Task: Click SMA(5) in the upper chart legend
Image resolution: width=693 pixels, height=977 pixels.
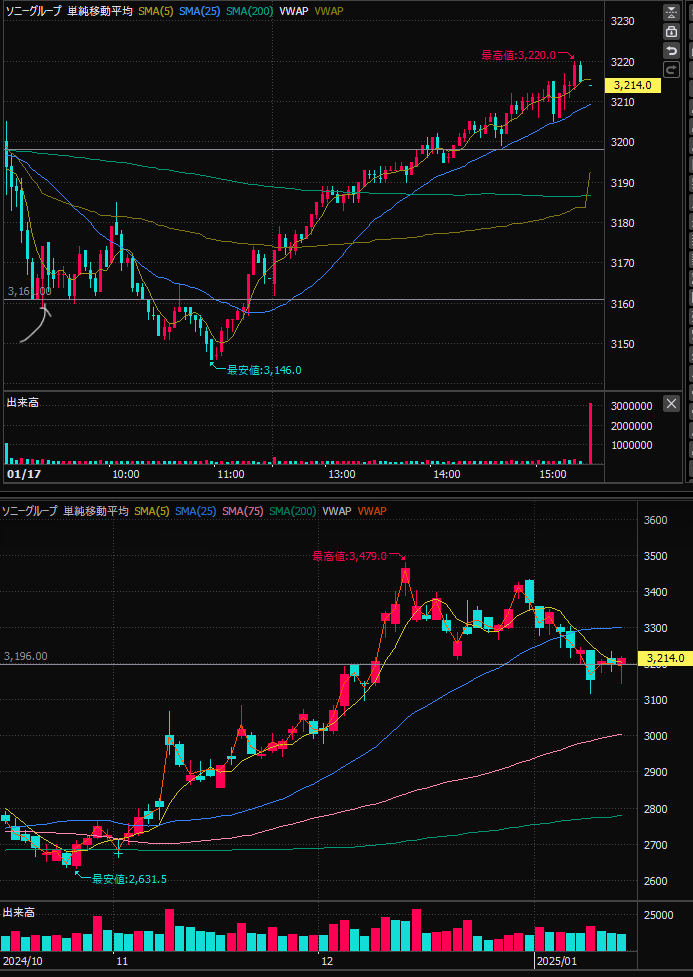Action: click(156, 11)
